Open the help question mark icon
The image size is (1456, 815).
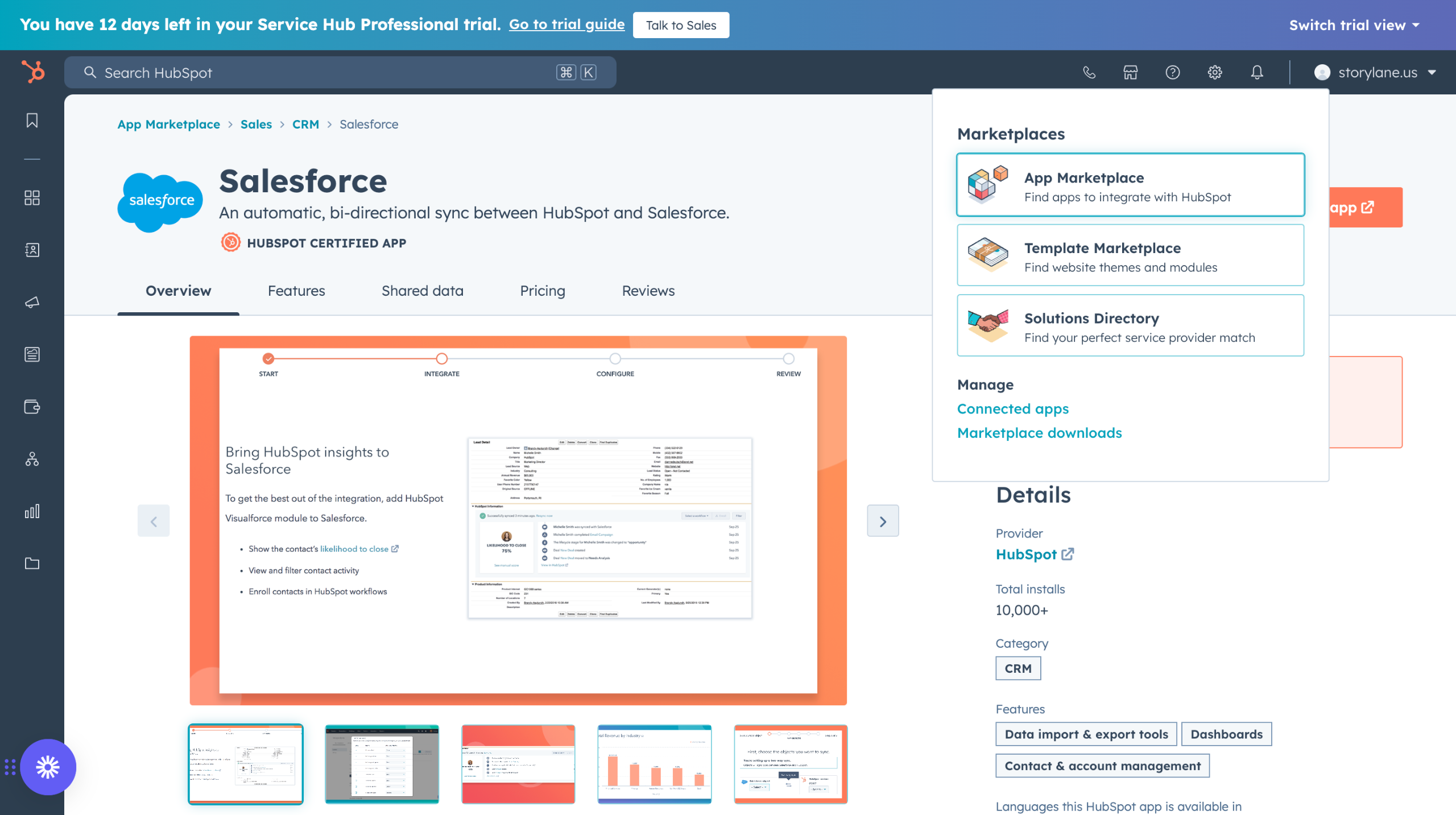1172,72
